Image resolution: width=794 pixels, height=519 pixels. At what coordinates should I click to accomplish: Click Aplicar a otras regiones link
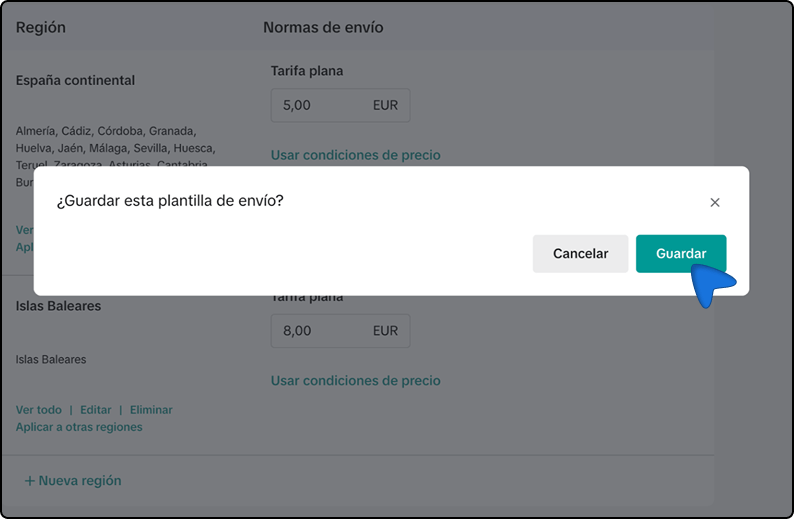[x=79, y=427]
